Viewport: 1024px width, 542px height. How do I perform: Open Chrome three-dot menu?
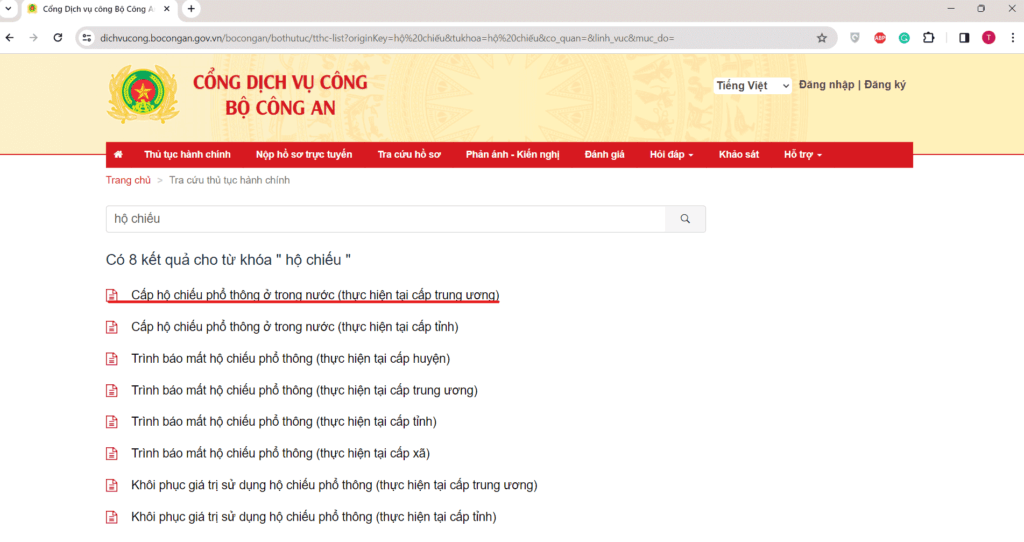(1013, 38)
